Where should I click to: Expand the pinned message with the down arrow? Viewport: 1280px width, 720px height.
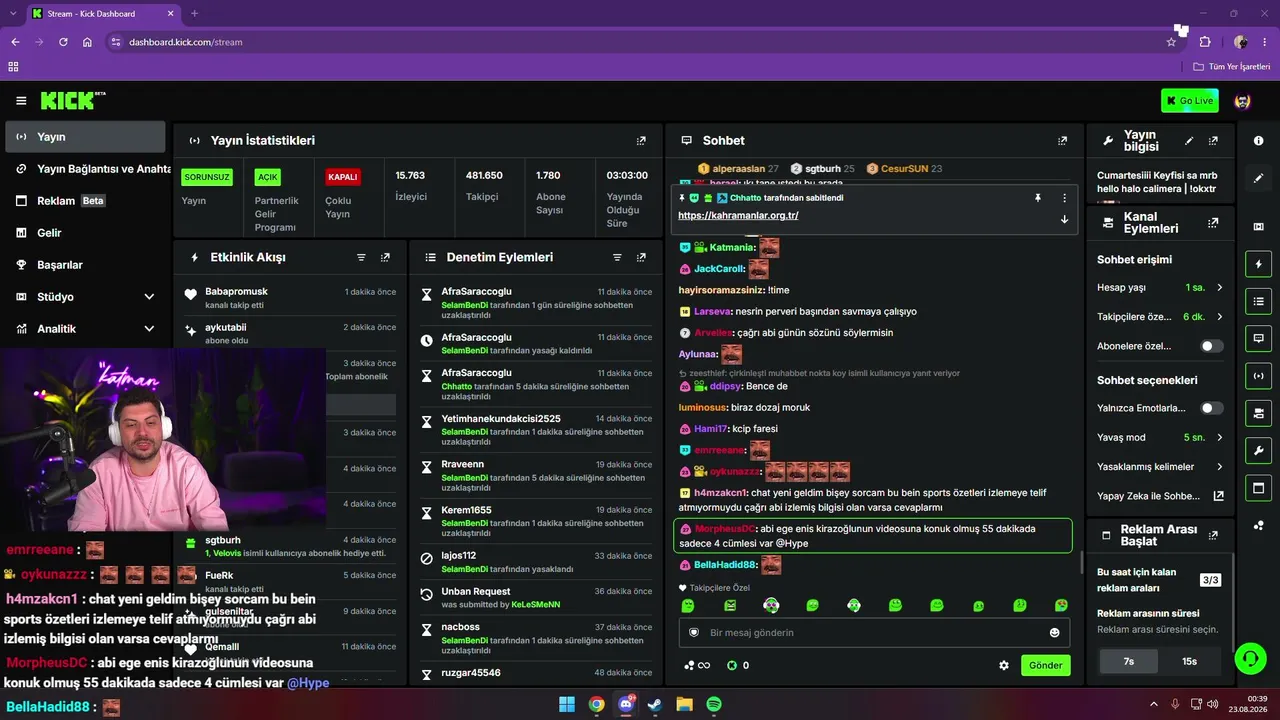tap(1064, 219)
